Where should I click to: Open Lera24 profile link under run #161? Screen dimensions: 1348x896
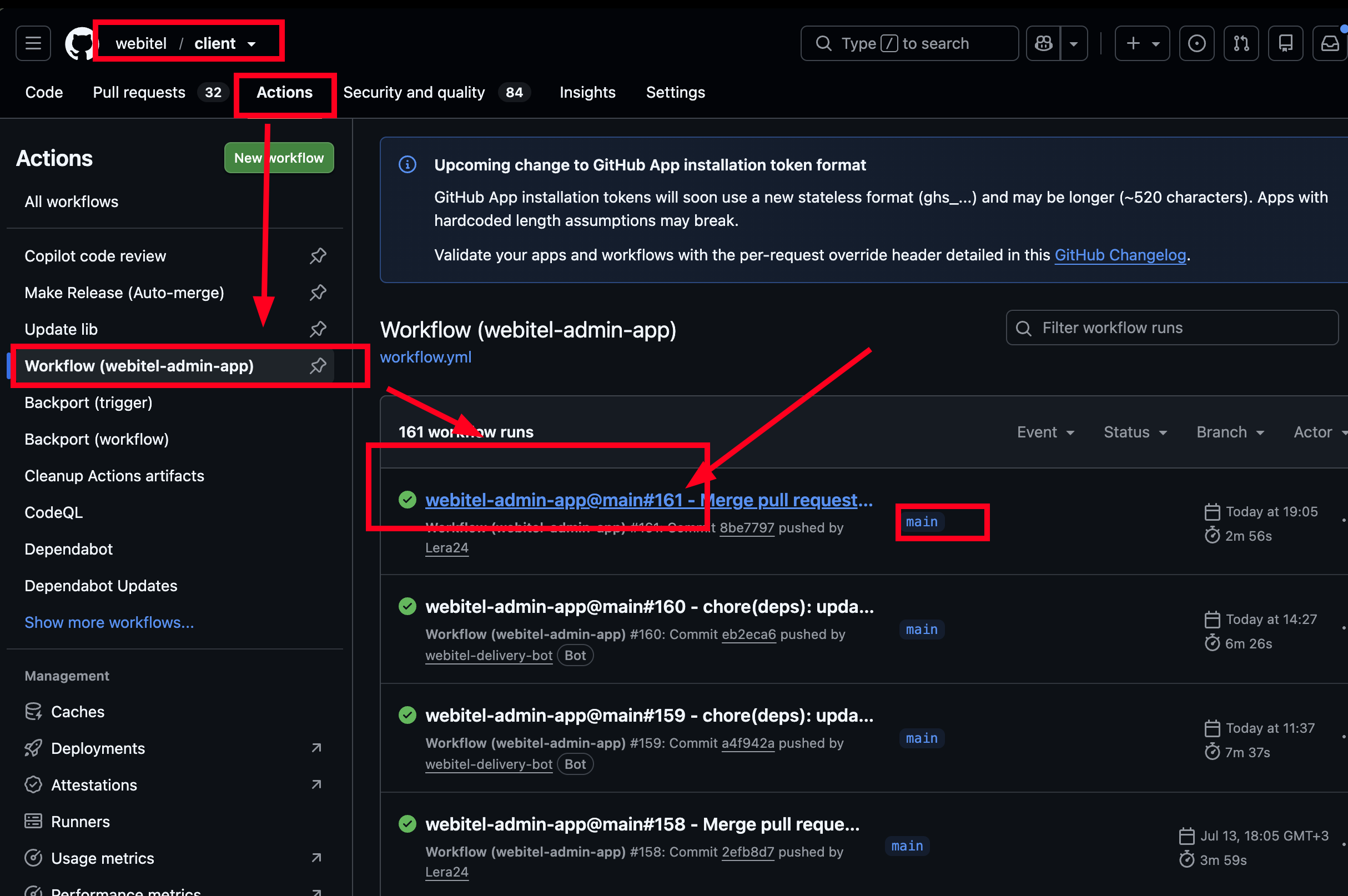click(x=446, y=547)
